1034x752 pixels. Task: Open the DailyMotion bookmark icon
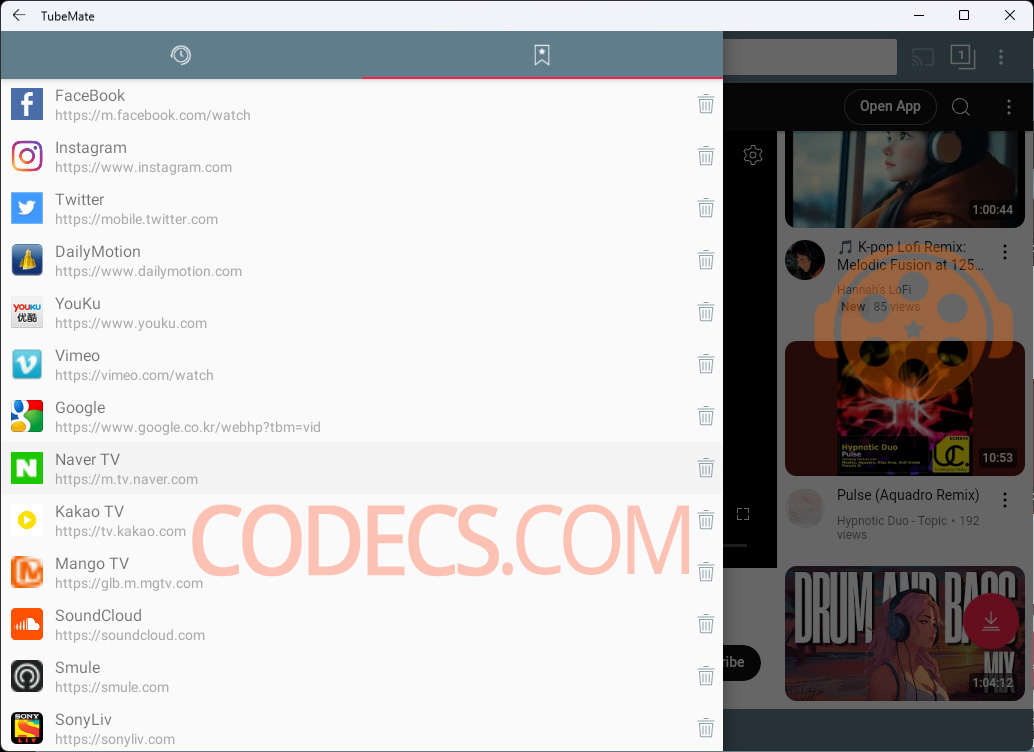27,261
